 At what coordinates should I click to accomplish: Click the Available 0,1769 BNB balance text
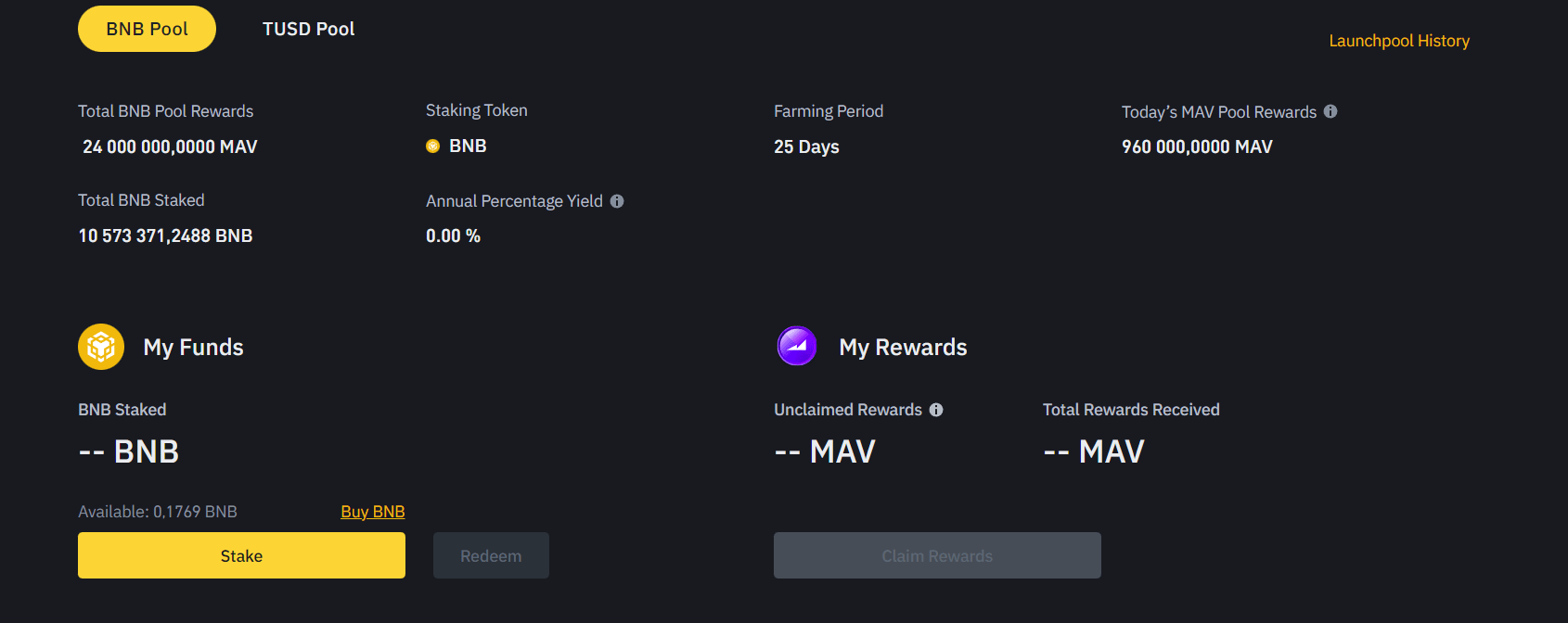[158, 512]
